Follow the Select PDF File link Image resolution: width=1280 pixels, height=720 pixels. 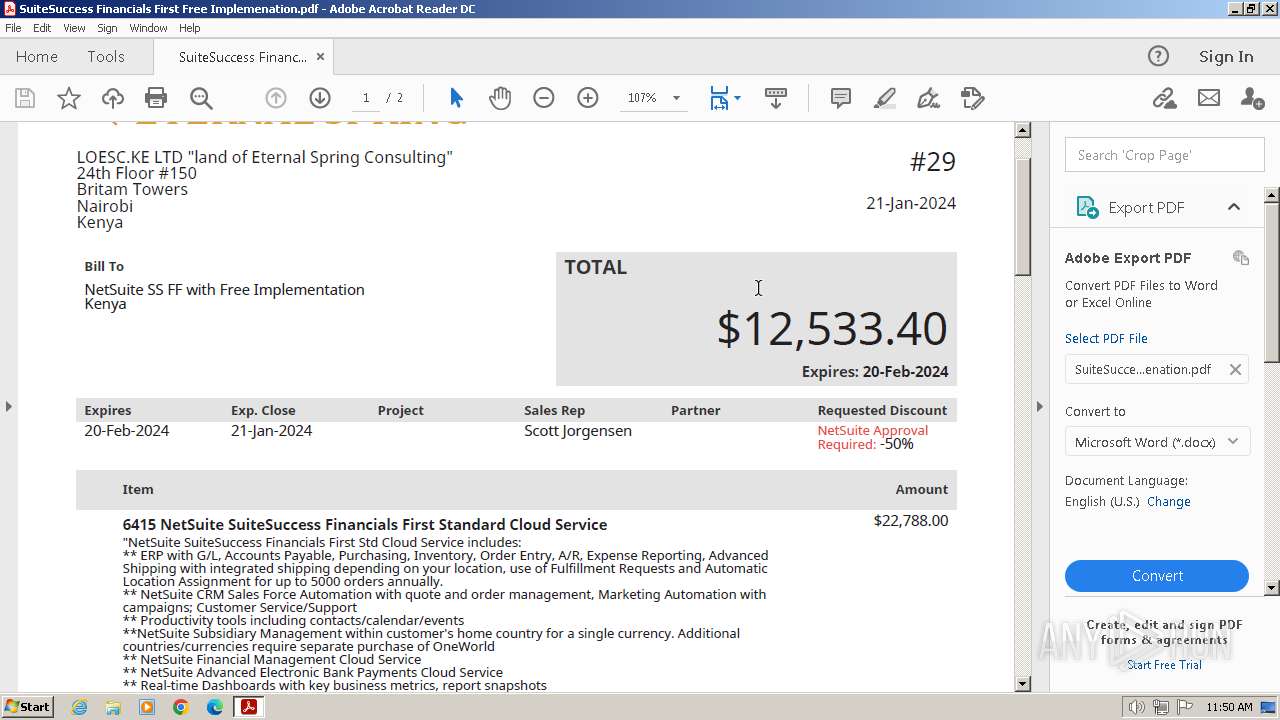click(1106, 338)
